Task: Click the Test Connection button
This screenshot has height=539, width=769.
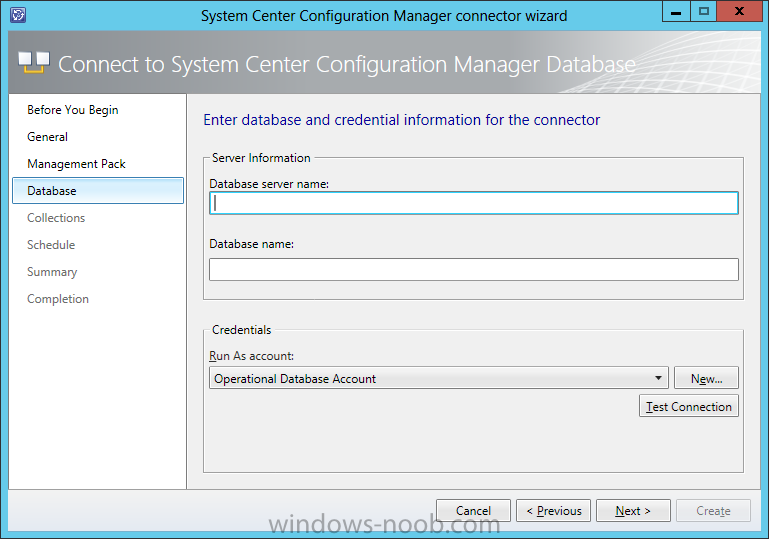Action: 689,406
